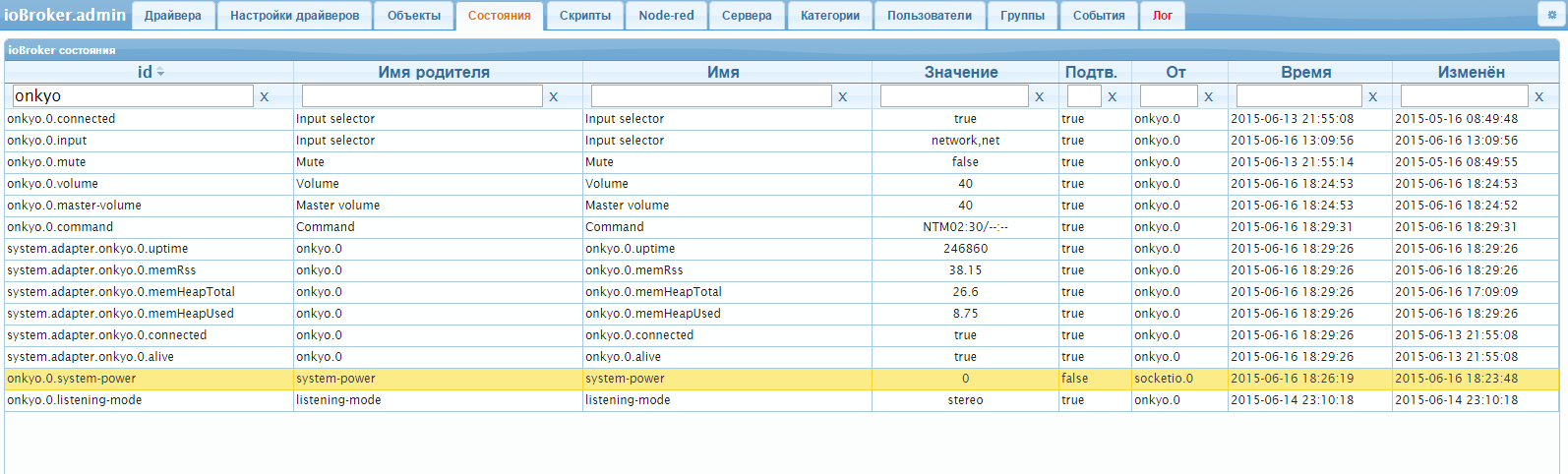Switch to the Node-red tab
This screenshot has width=1568, height=474.
pos(666,16)
